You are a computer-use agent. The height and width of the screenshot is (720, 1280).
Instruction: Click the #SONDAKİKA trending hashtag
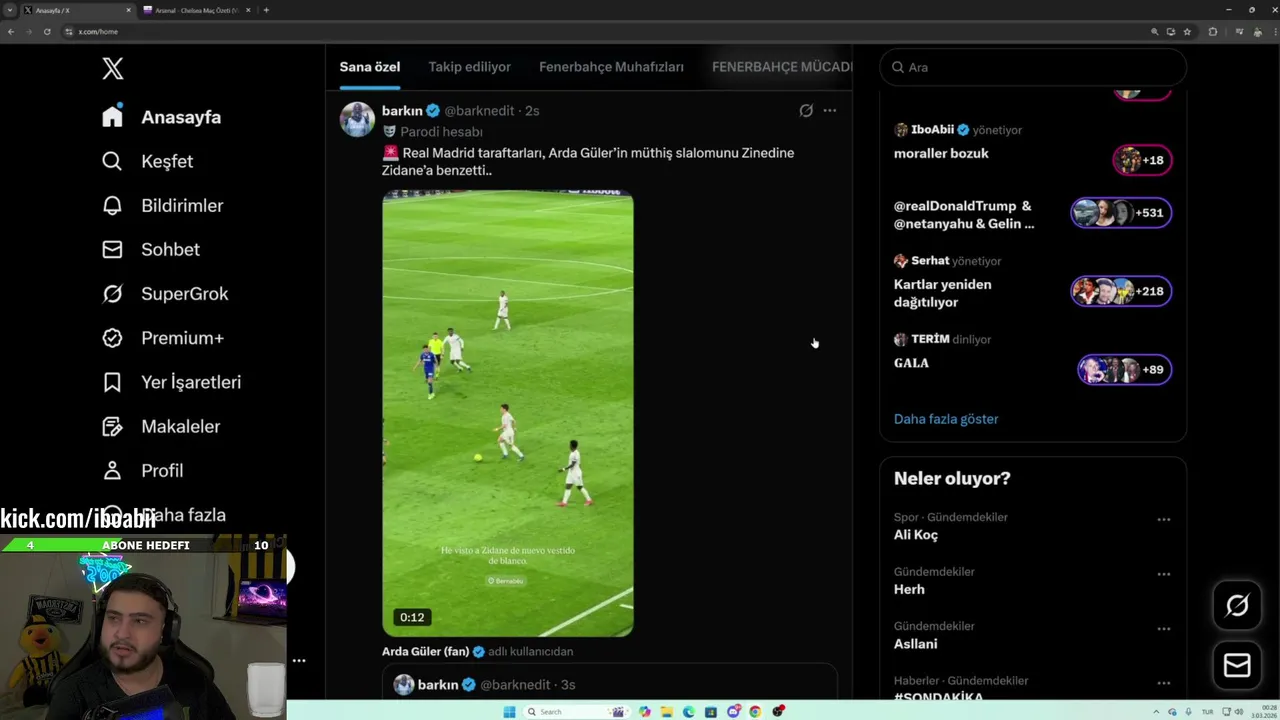coord(938,696)
